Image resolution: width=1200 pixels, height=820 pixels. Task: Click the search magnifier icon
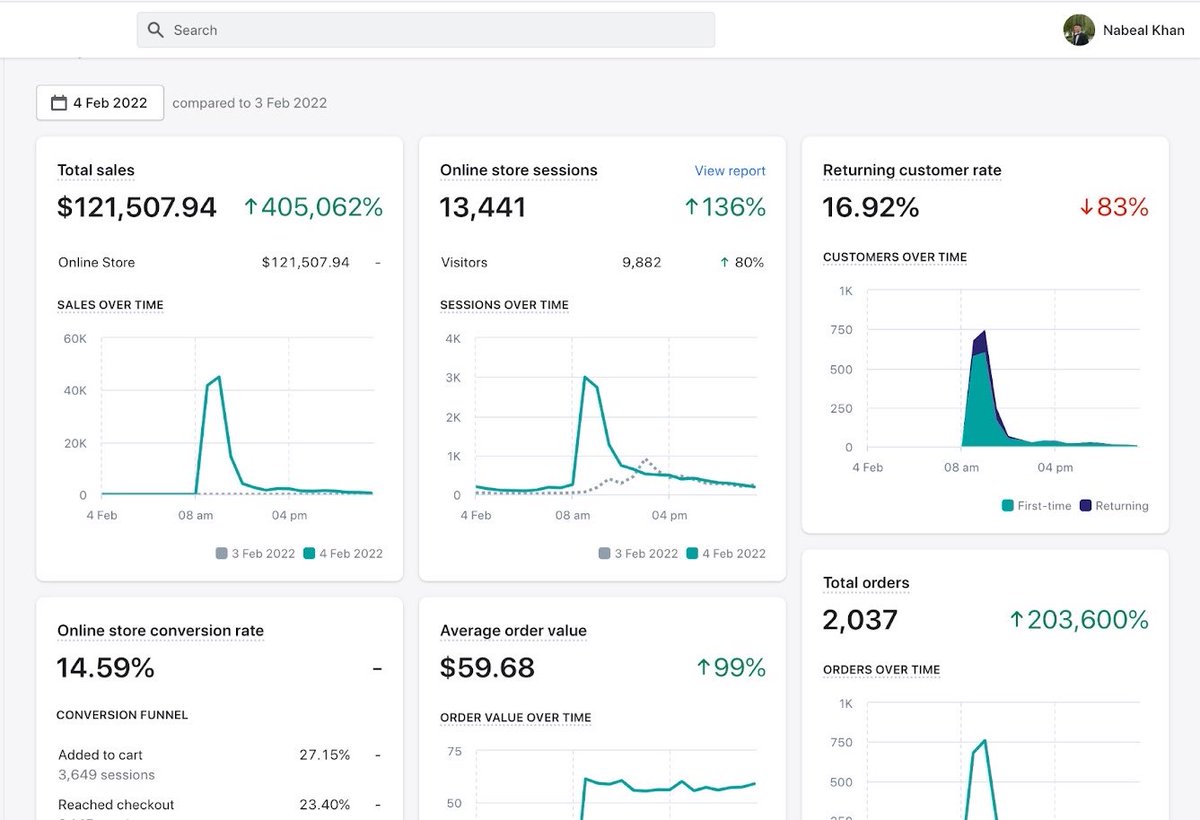point(155,30)
